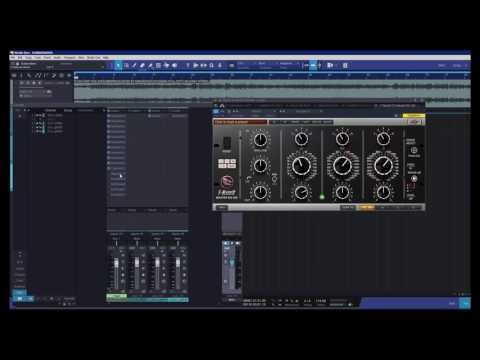
Task: Click the orange button in plugin bottom bar
Action: point(366,207)
